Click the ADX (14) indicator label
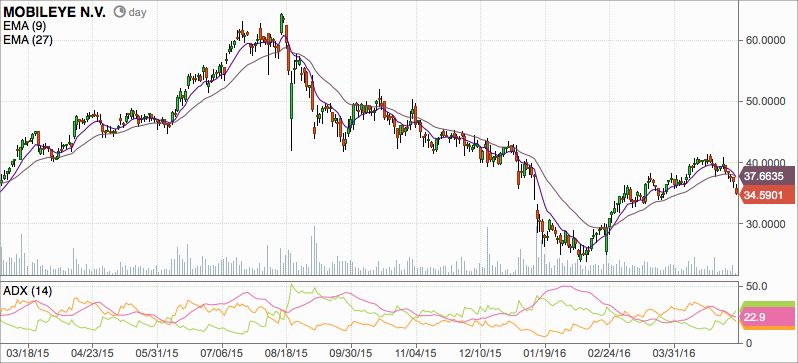798x363 pixels. pyautogui.click(x=27, y=291)
